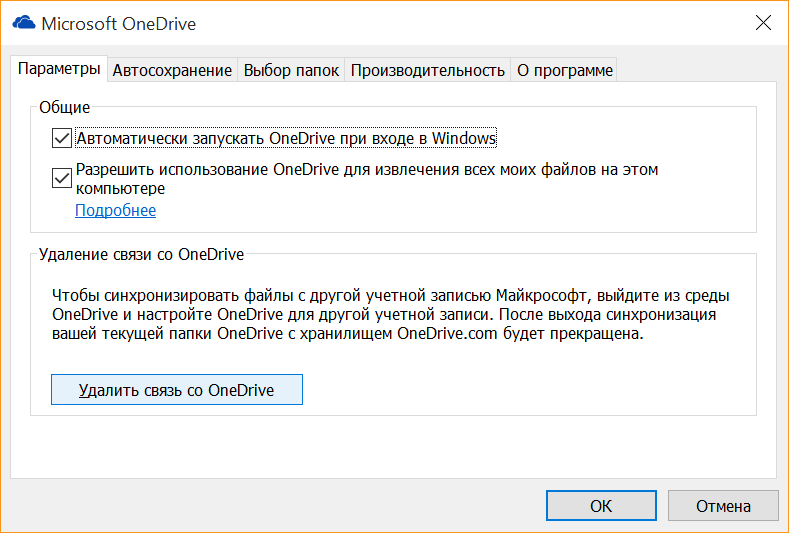Image resolution: width=789 pixels, height=533 pixels.
Task: Close the Microsoft OneDrive dialog
Action: click(763, 23)
